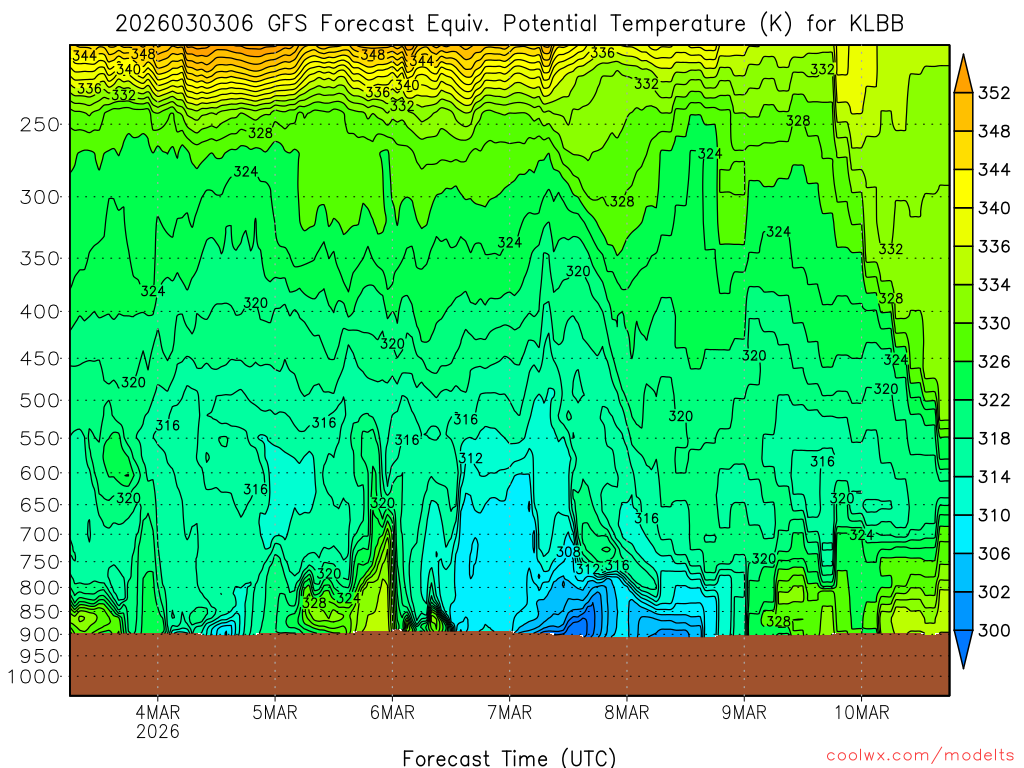Click the 850 pressure level label
This screenshot has width=1024, height=768.
[x=40, y=611]
